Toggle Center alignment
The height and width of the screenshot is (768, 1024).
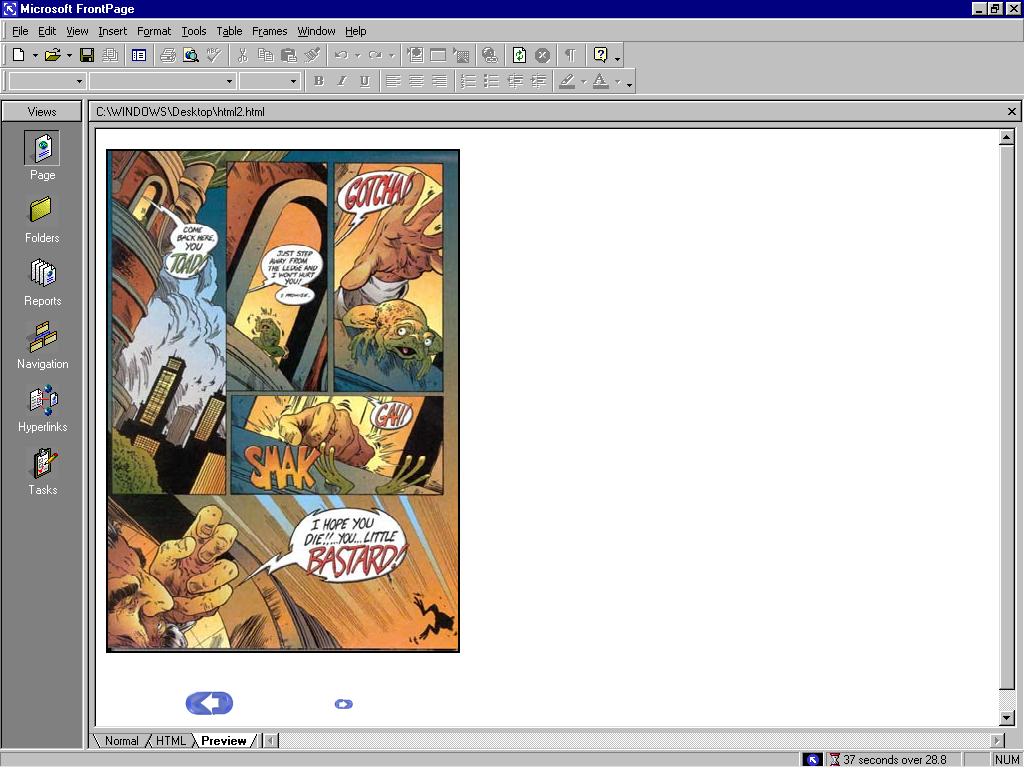[417, 81]
